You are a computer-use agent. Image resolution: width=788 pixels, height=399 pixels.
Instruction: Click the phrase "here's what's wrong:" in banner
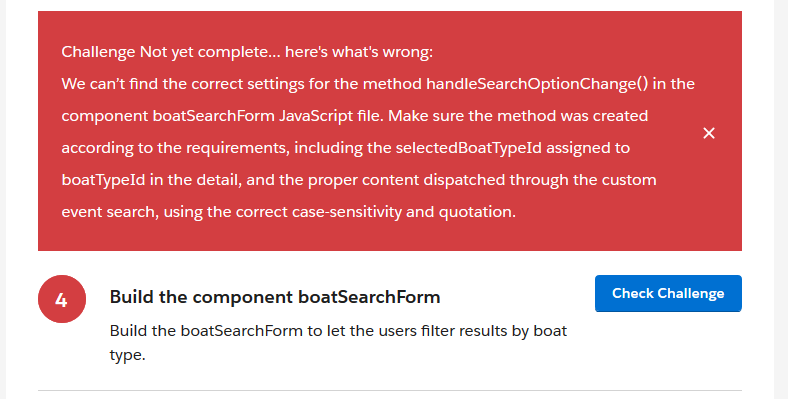click(359, 52)
